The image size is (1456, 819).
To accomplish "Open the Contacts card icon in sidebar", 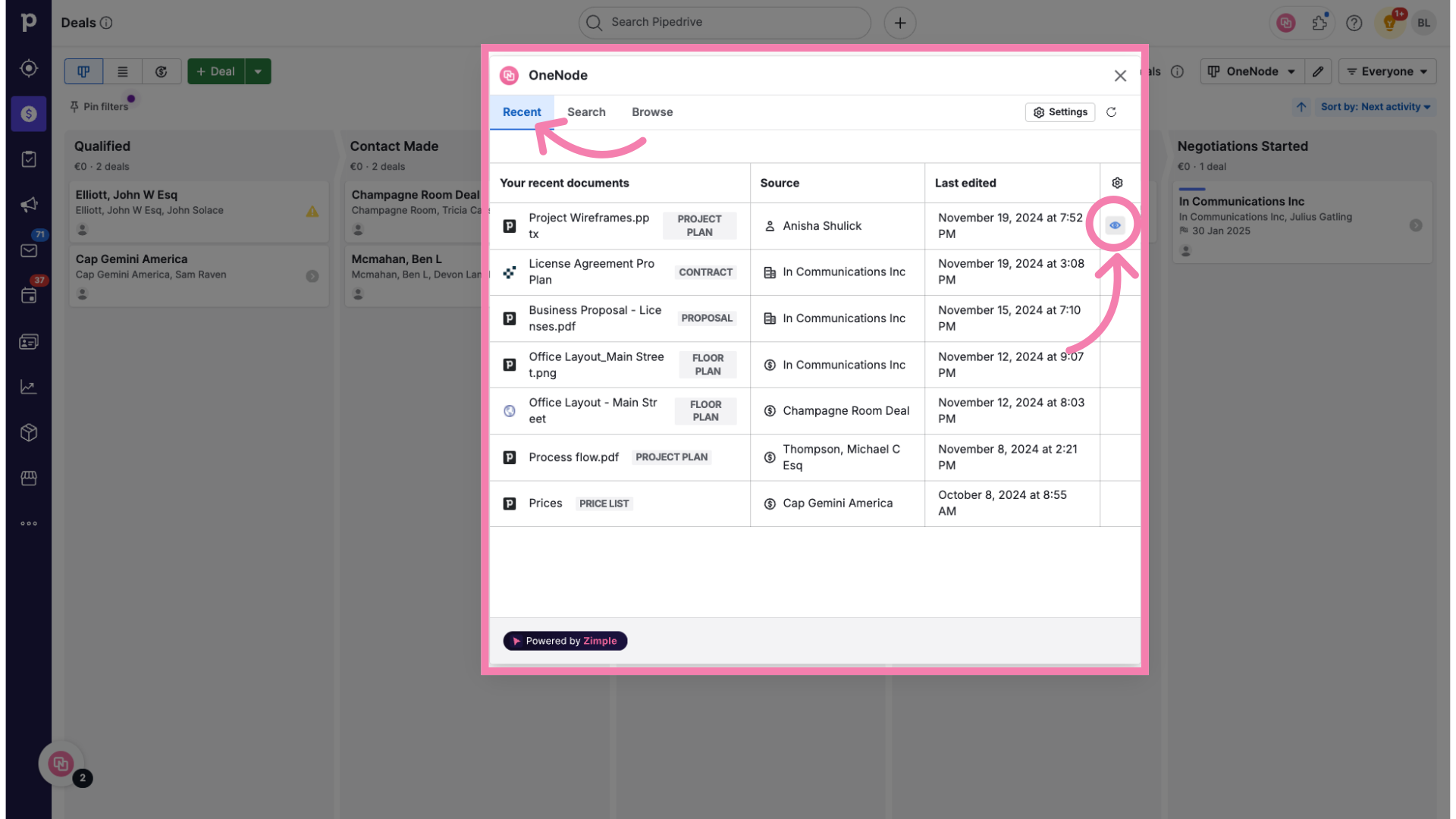I will (29, 342).
